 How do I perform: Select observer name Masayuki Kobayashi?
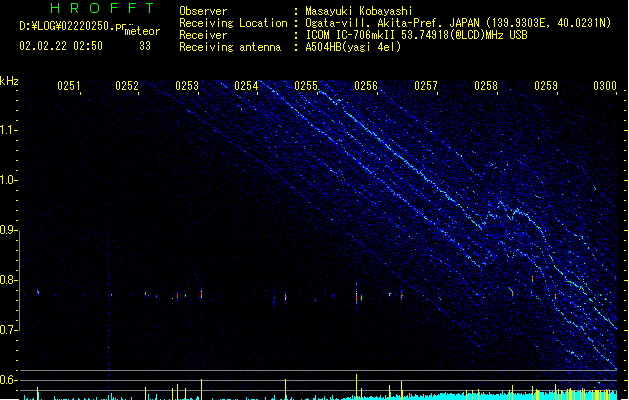click(x=358, y=11)
